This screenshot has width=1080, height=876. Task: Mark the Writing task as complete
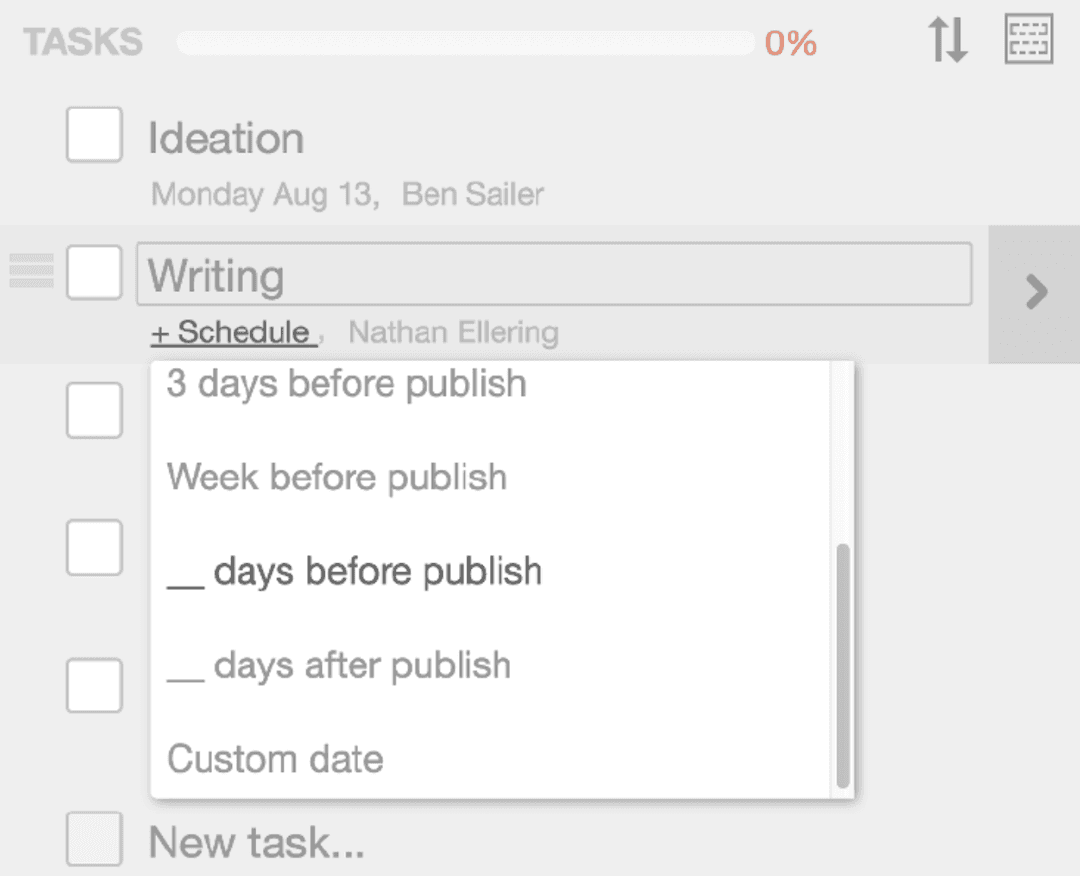[x=94, y=272]
